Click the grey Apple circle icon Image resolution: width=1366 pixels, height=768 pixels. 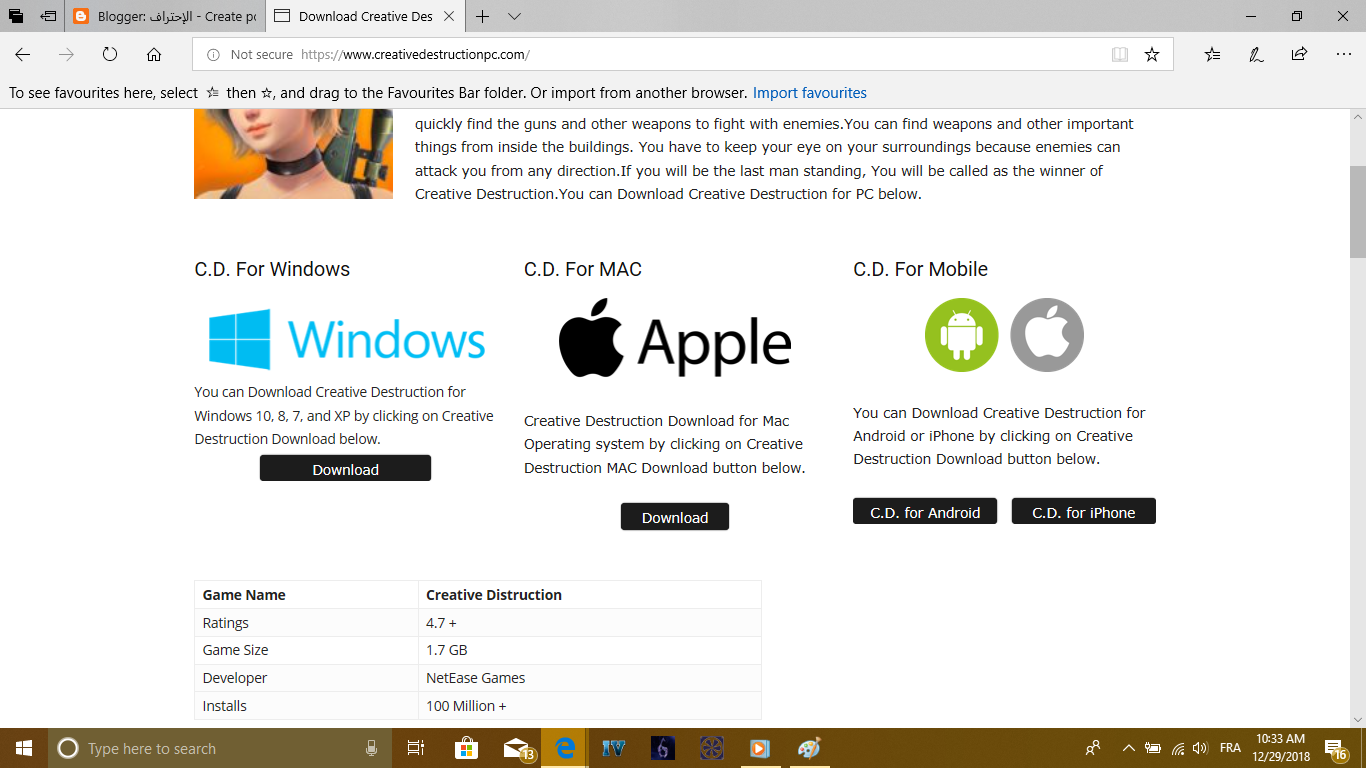1047,335
